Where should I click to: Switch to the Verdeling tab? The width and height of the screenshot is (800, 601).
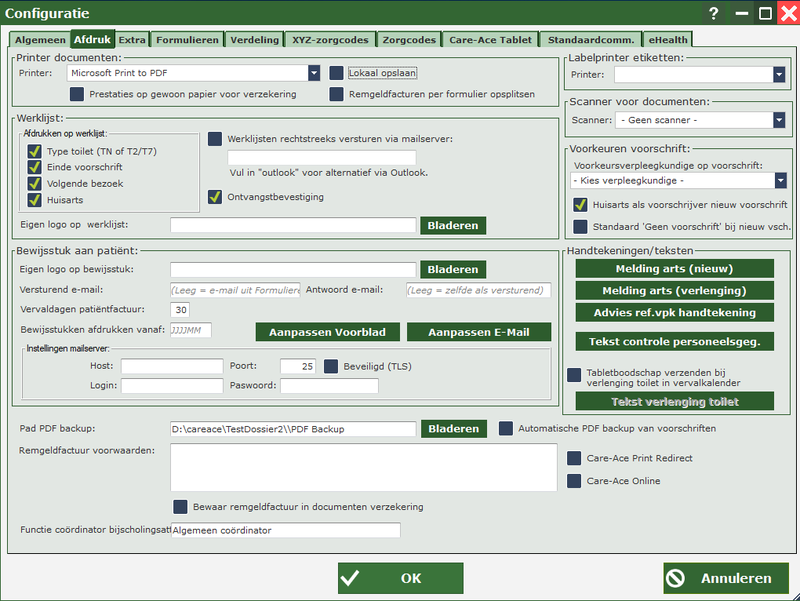(255, 40)
